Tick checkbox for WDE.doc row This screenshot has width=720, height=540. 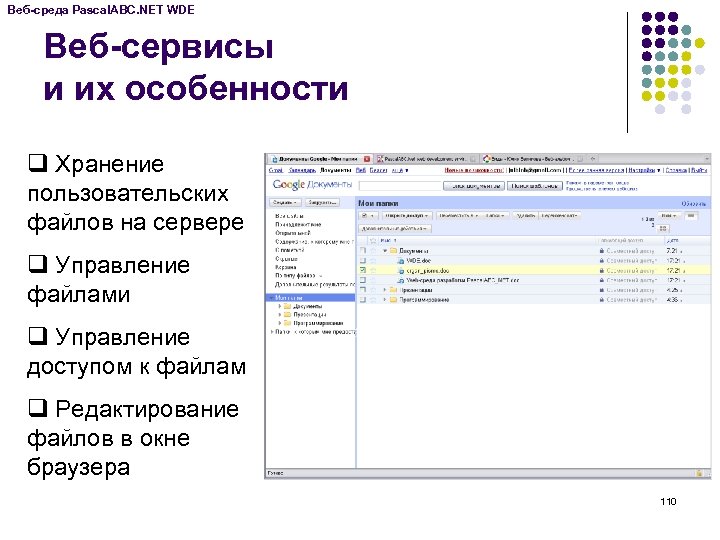click(x=363, y=261)
